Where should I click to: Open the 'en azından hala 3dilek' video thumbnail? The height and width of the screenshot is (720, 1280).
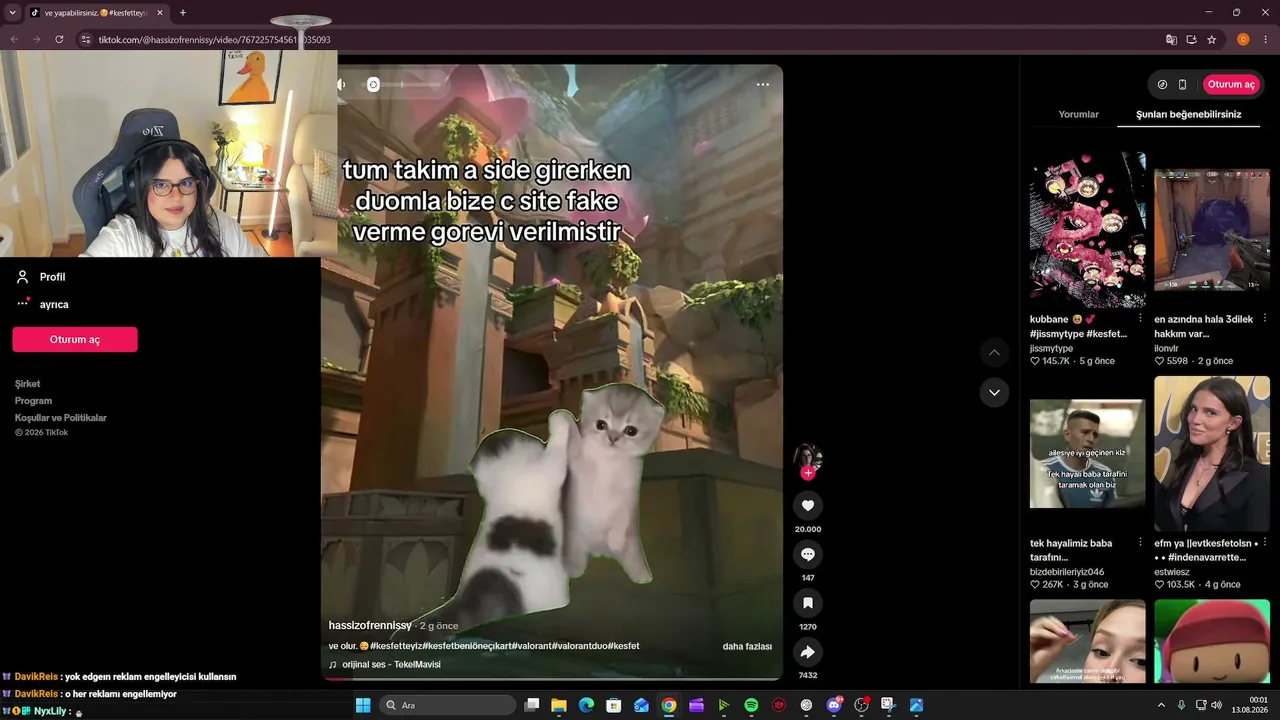click(x=1212, y=230)
